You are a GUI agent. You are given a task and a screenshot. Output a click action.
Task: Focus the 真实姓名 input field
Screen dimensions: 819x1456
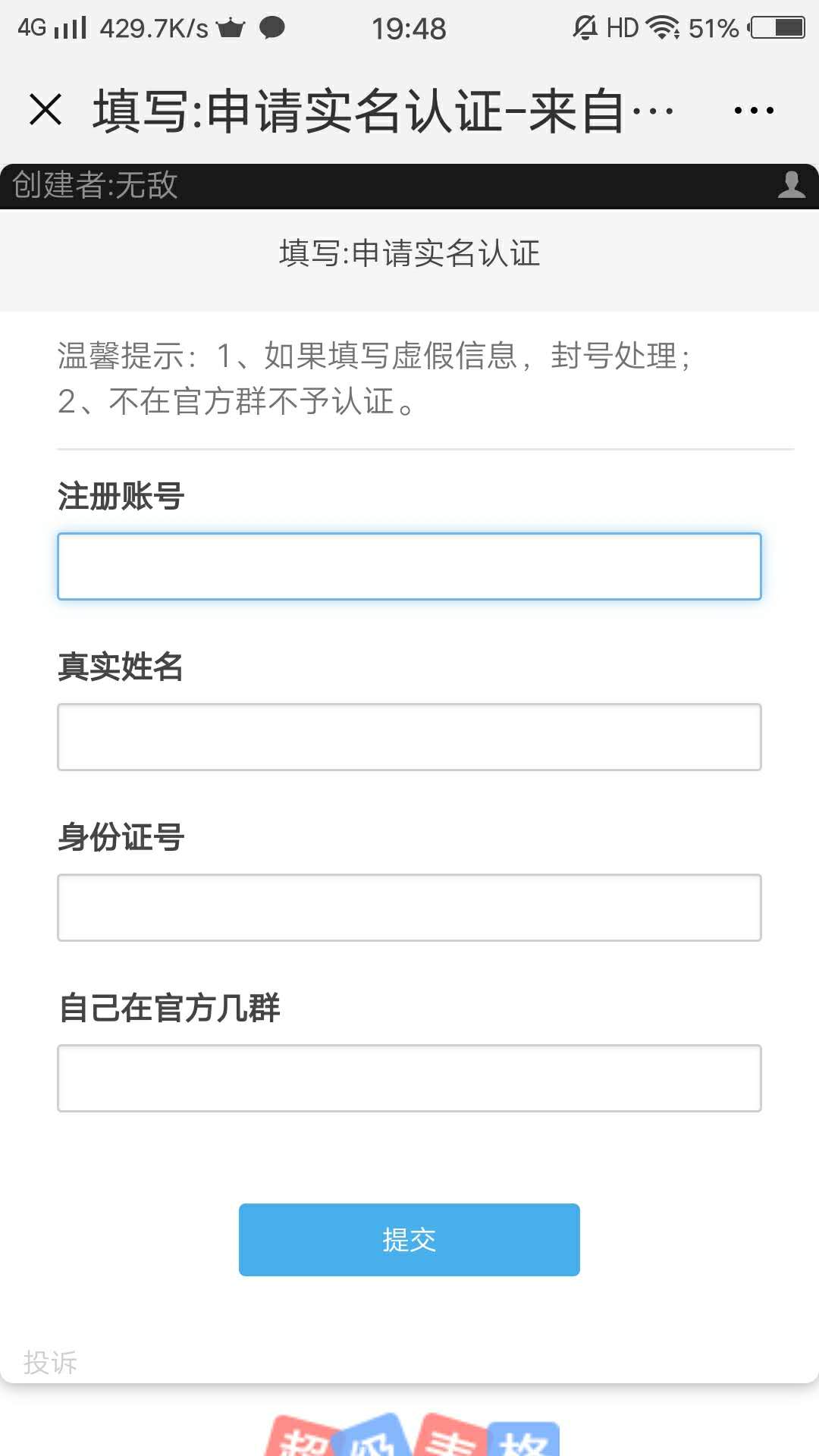click(x=409, y=737)
